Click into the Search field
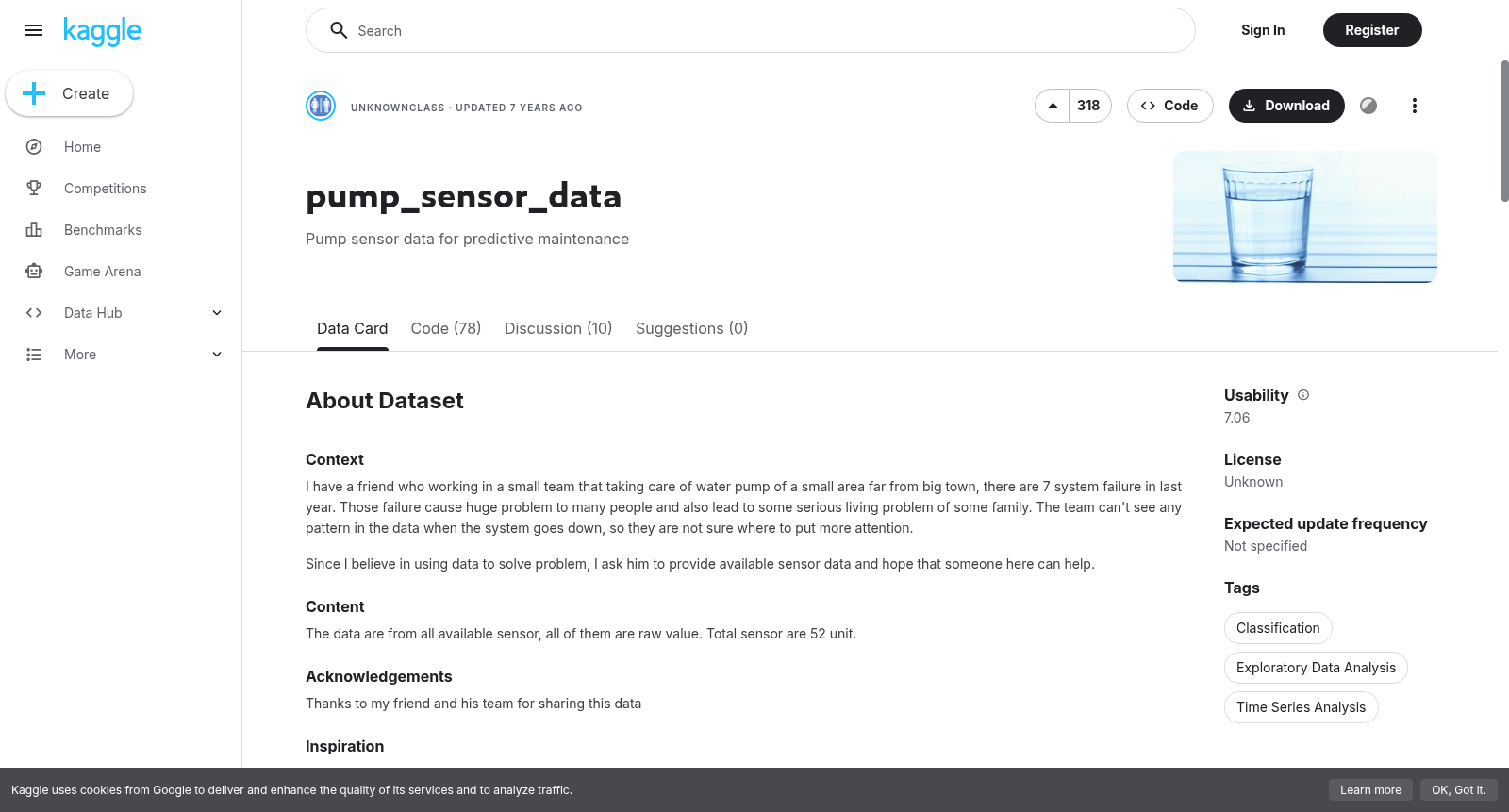Viewport: 1509px width, 812px height. pyautogui.click(x=751, y=30)
